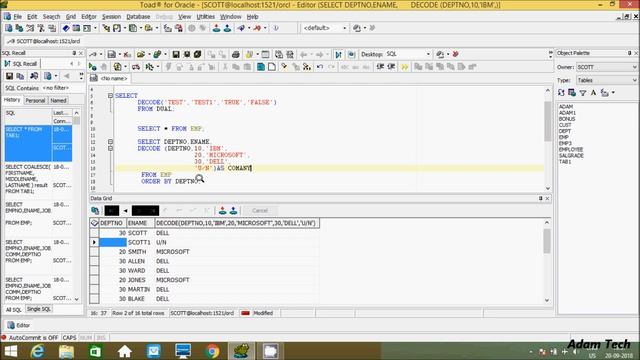Click the red double-arrow icon beside Desktop dropdown
Viewport: 640px width, 360px height.
pyautogui.click(x=456, y=54)
